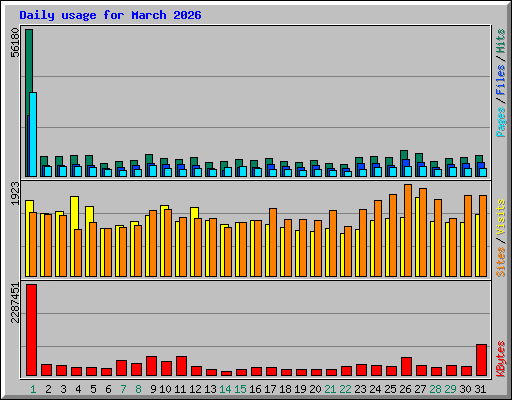Screen dimensions: 512x400
Task: Click the red KBytes bar for day 9
Action: click(151, 366)
